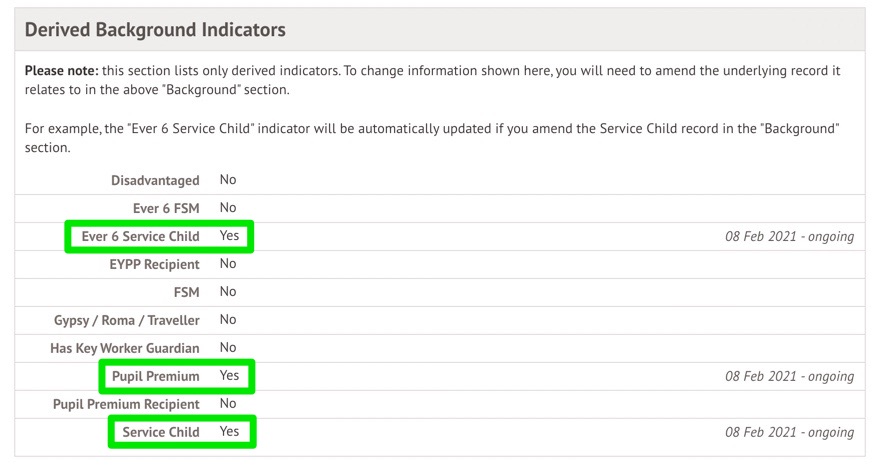Open the Service Child indicator row

[160, 432]
